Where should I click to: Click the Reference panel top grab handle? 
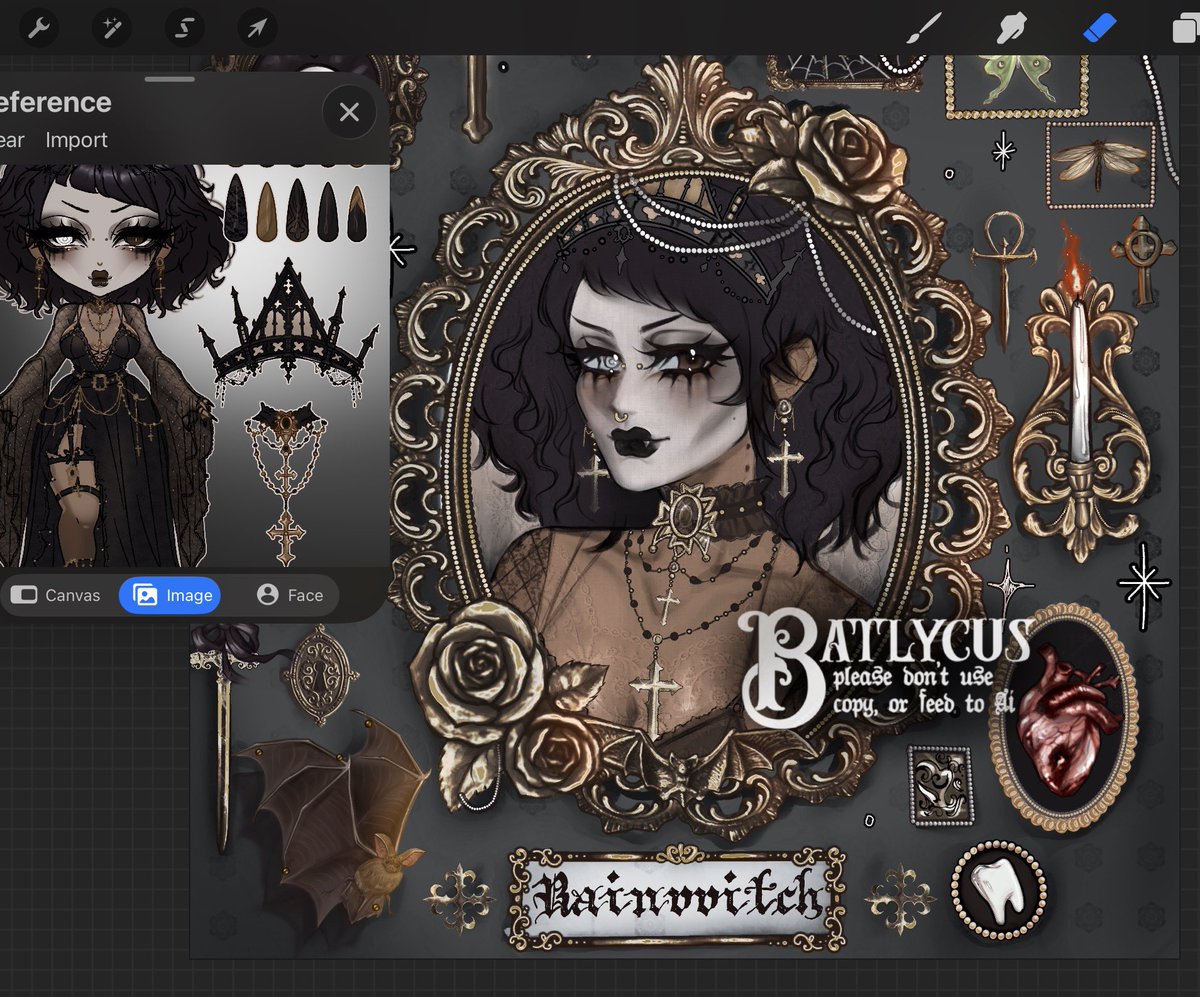[170, 78]
